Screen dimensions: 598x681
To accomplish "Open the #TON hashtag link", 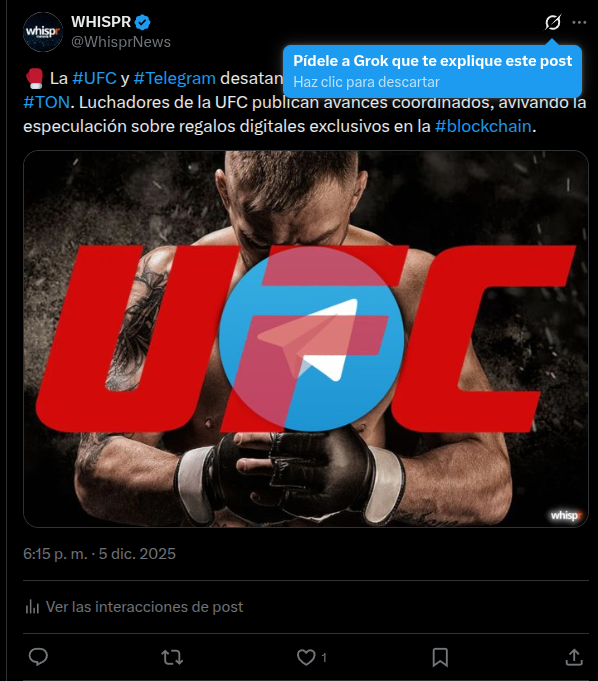I will pyautogui.click(x=46, y=102).
